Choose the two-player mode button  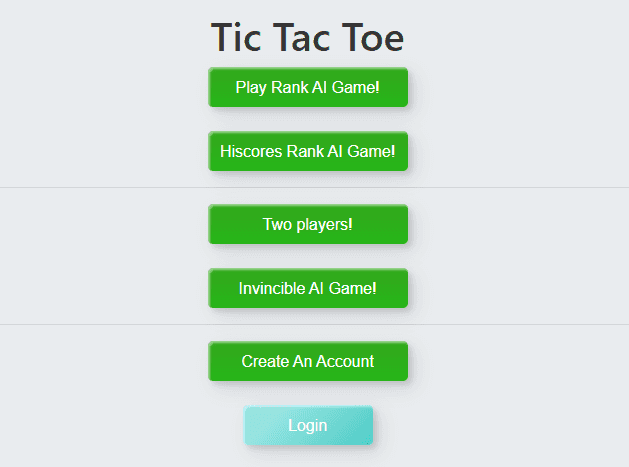308,224
